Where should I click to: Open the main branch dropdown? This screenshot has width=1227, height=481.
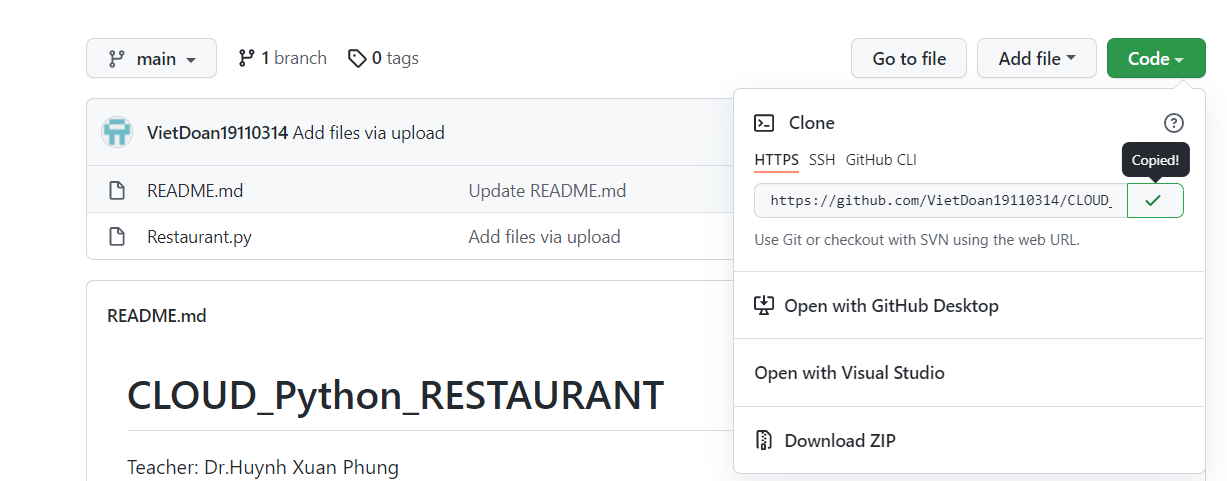point(151,59)
